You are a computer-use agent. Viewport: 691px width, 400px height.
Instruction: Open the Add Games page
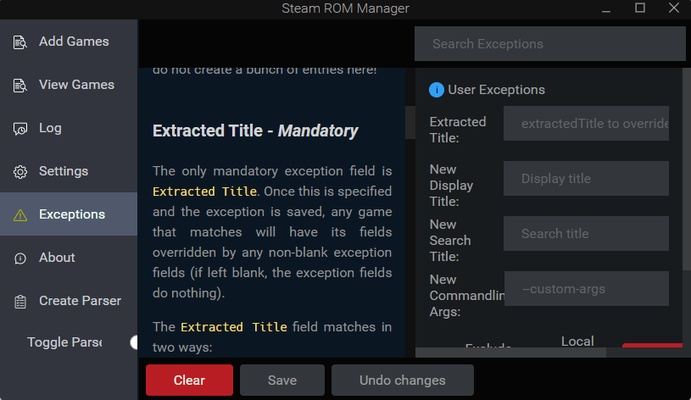click(69, 41)
